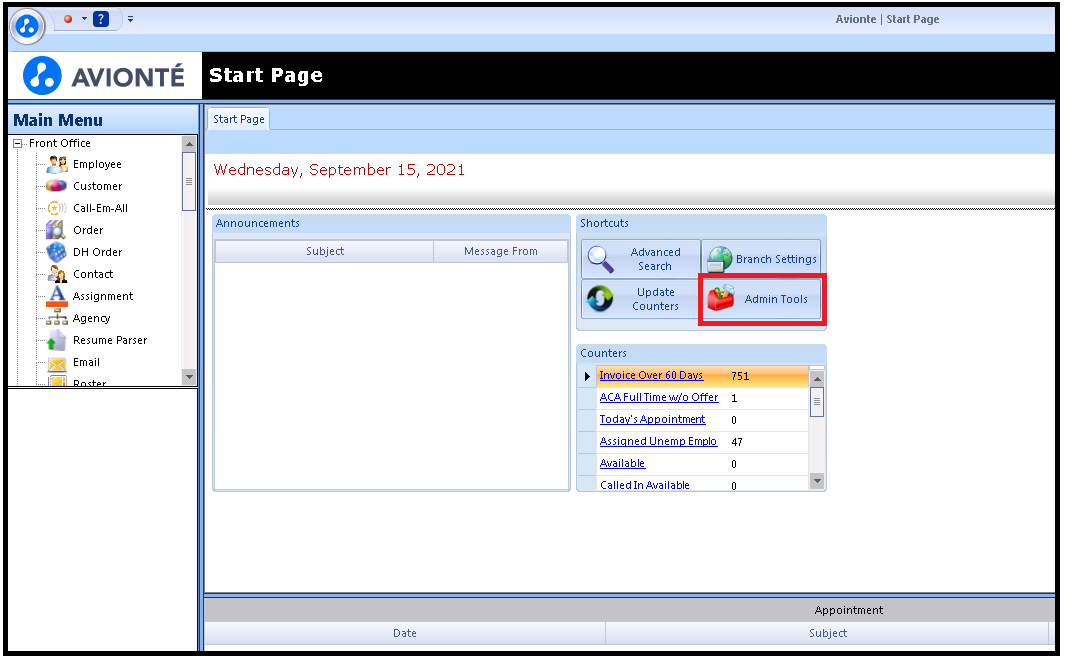Image resolution: width=1066 pixels, height=662 pixels.
Task: Select the Invoice row indicator arrow
Action: click(x=587, y=376)
